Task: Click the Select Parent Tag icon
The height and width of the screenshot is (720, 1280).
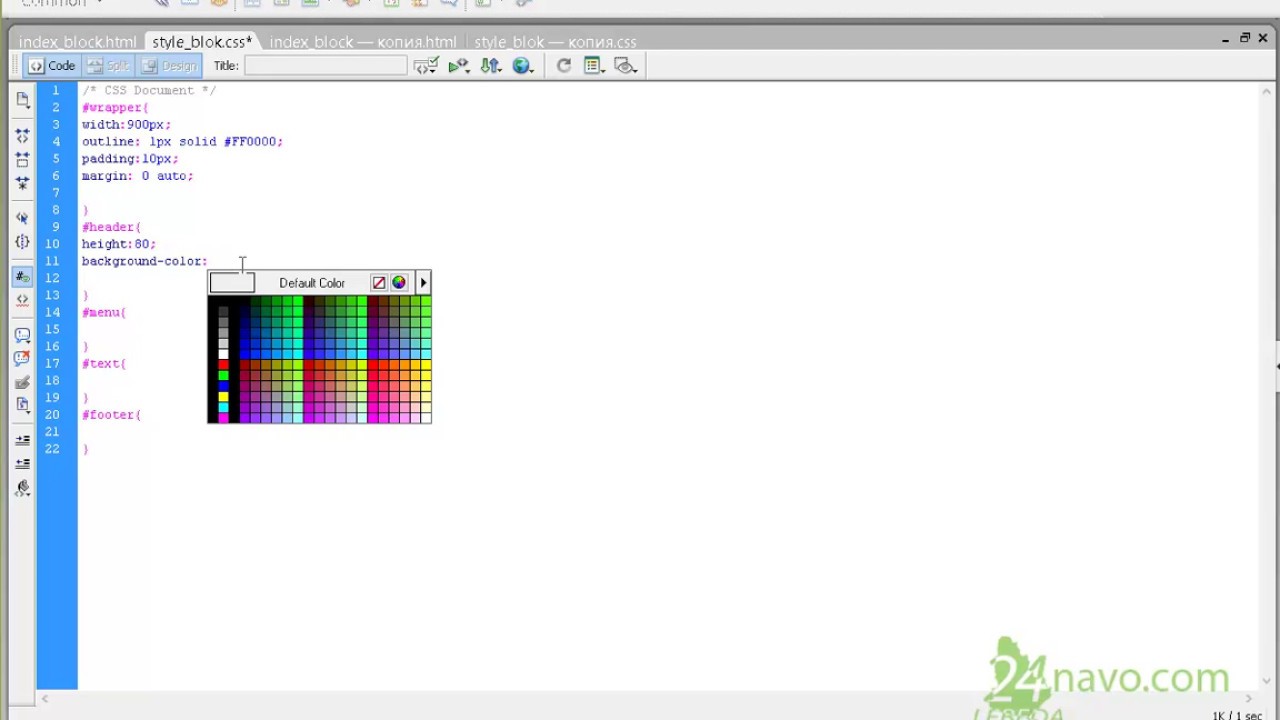Action: click(x=22, y=217)
